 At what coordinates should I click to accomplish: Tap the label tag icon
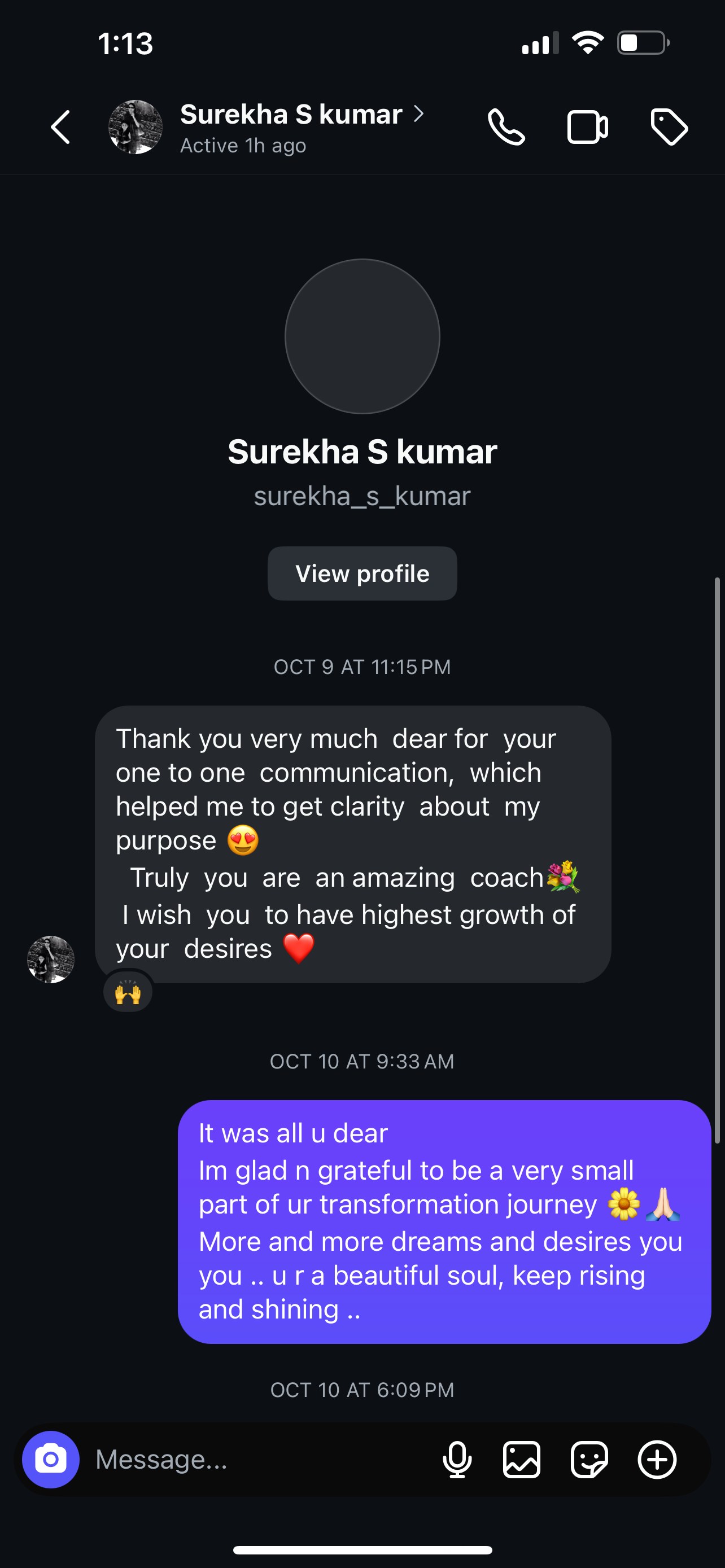pos(669,127)
